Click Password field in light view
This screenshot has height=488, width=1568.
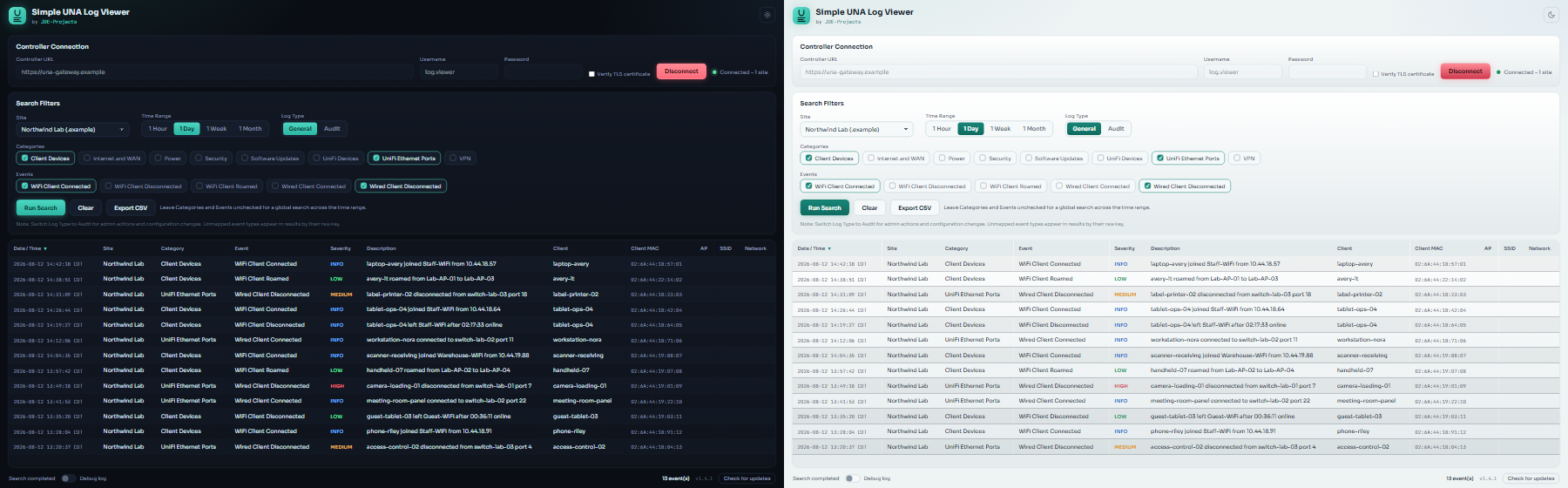[x=1327, y=72]
